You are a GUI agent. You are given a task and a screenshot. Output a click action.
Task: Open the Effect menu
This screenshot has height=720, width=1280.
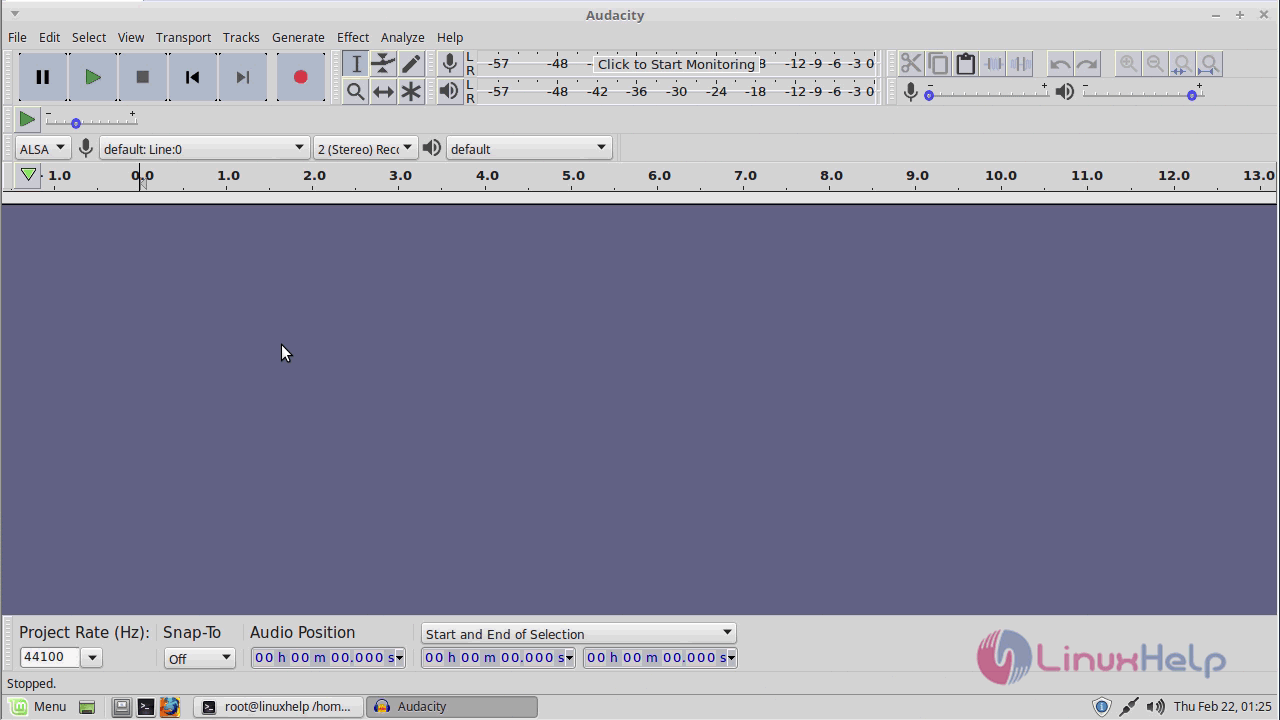point(352,37)
